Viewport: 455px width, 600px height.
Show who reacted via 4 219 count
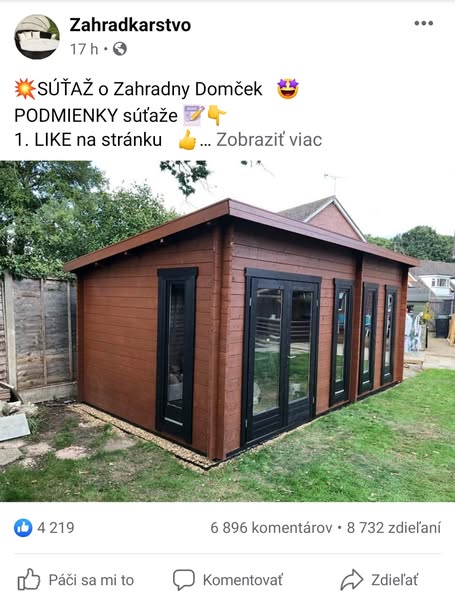(x=56, y=528)
